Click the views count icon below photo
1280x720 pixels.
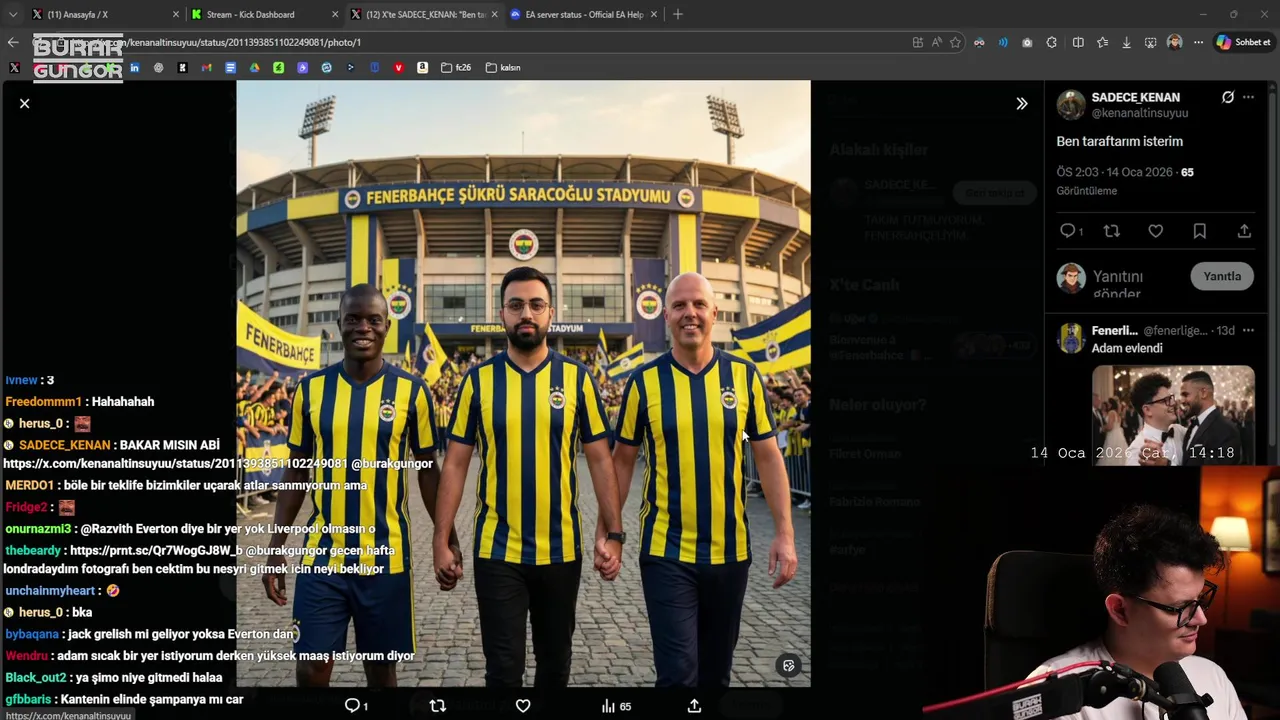[x=616, y=706]
